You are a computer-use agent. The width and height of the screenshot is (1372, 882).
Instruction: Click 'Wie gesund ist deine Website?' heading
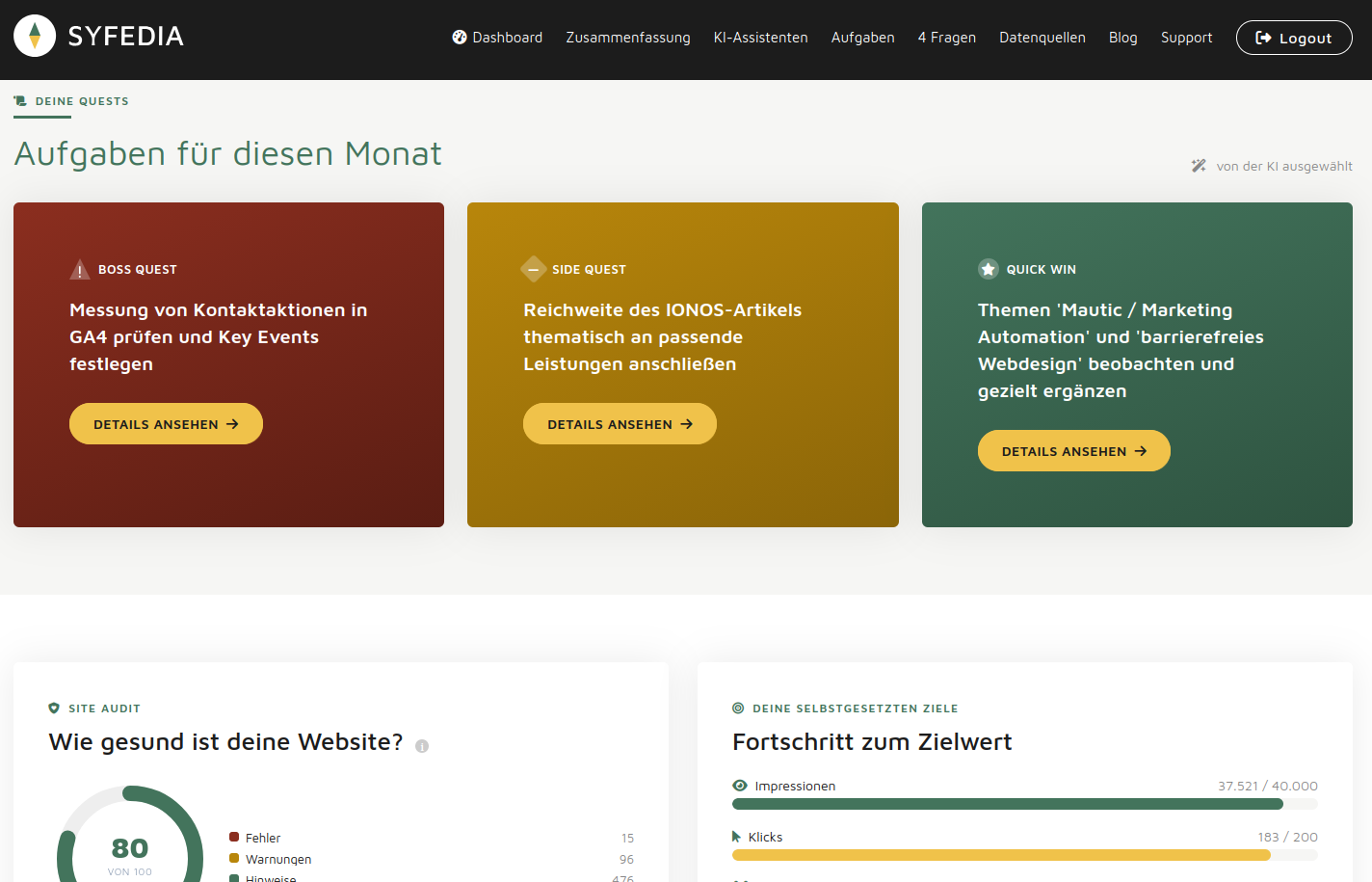point(225,742)
